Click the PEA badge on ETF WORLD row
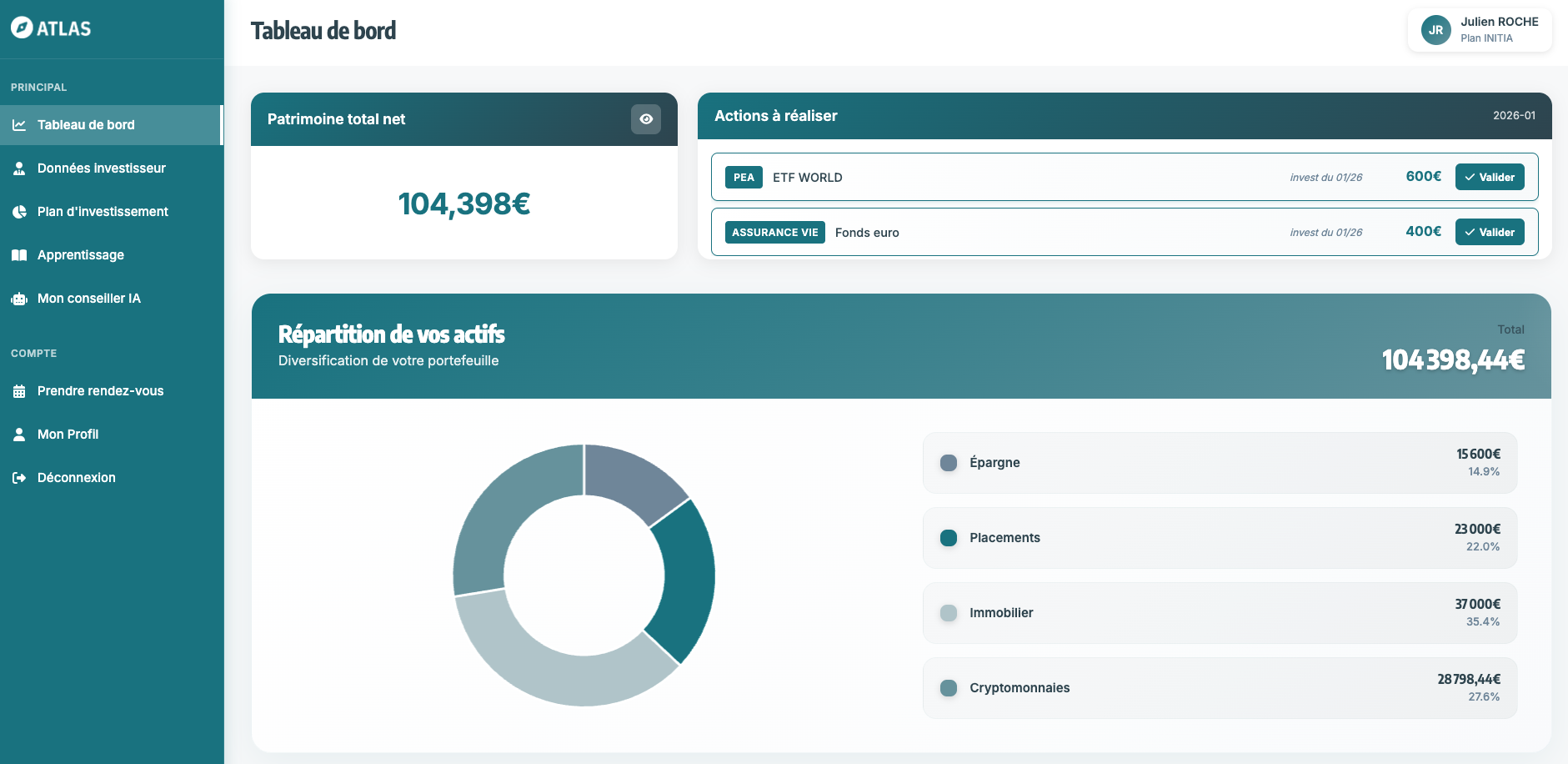This screenshot has height=764, width=1568. [x=744, y=178]
